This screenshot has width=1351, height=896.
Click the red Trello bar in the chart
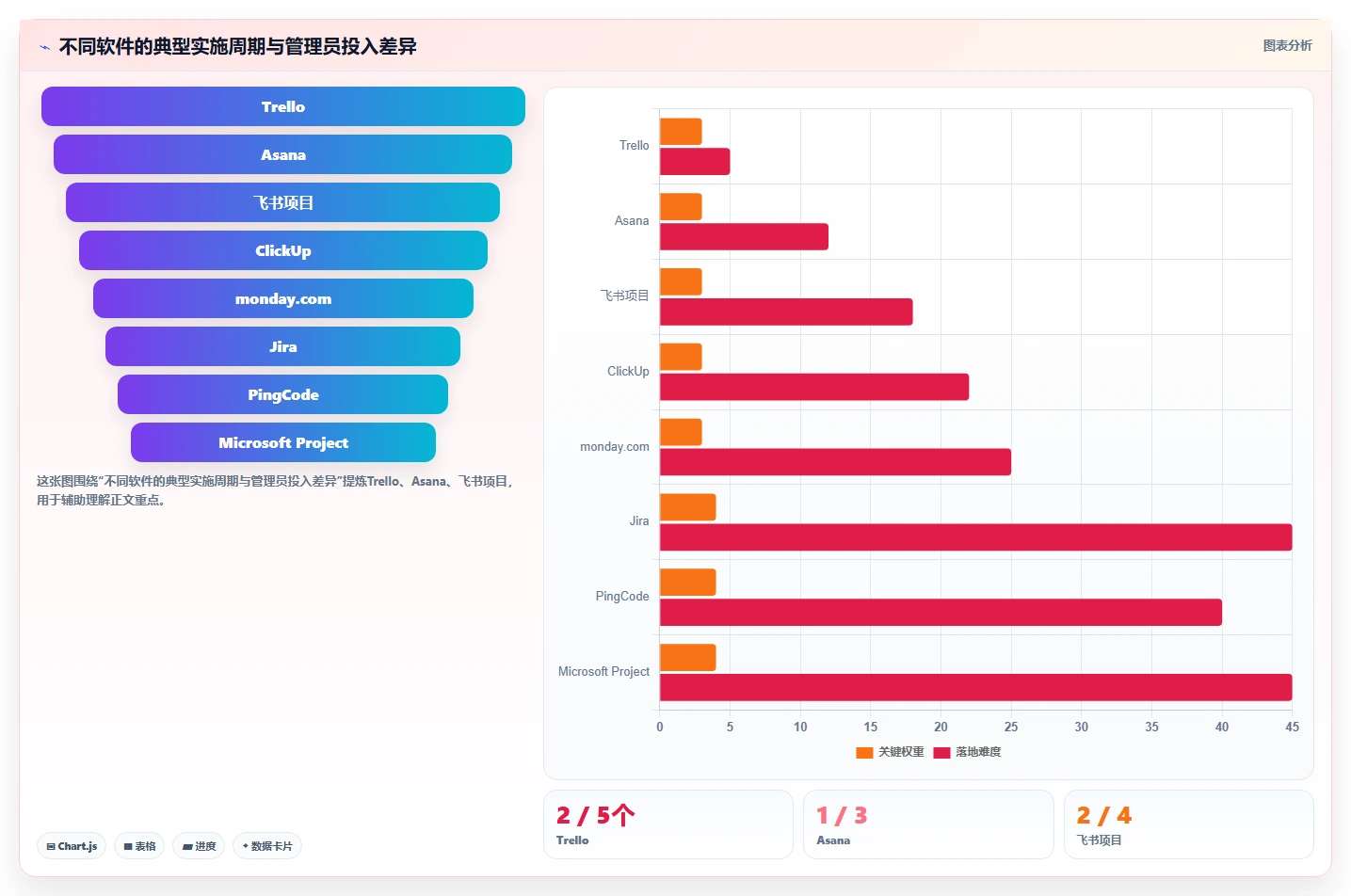[695, 162]
